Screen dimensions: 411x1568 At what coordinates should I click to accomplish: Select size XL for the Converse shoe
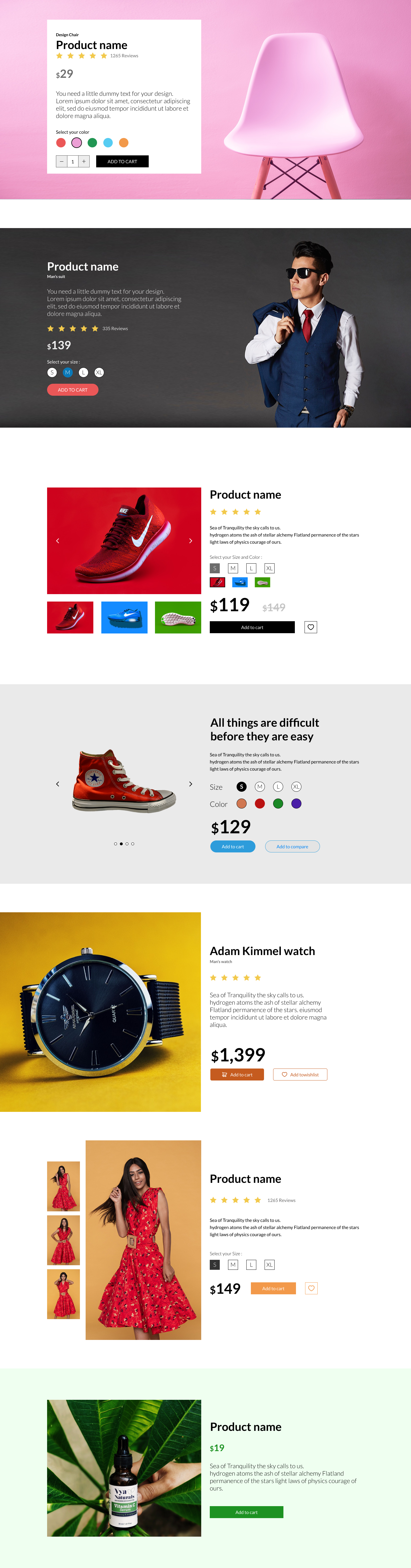[x=296, y=787]
